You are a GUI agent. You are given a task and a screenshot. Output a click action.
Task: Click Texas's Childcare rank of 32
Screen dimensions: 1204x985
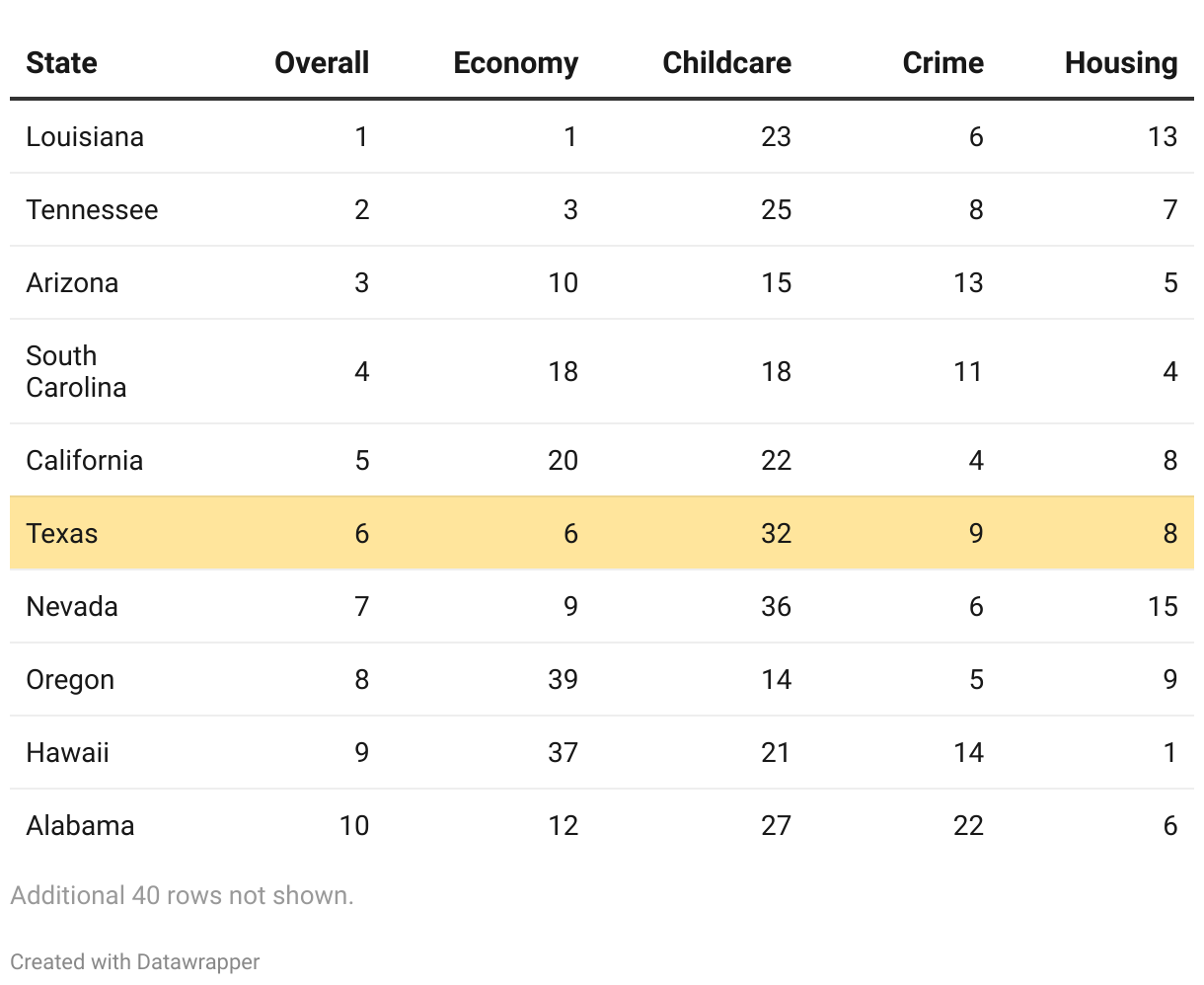[x=776, y=533]
